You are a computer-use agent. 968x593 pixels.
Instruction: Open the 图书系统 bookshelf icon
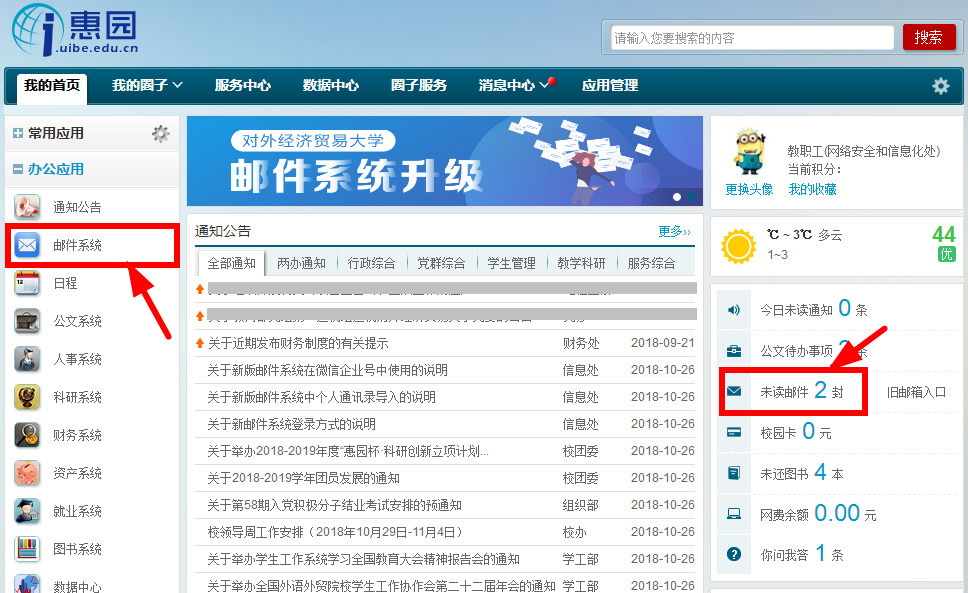(x=27, y=549)
